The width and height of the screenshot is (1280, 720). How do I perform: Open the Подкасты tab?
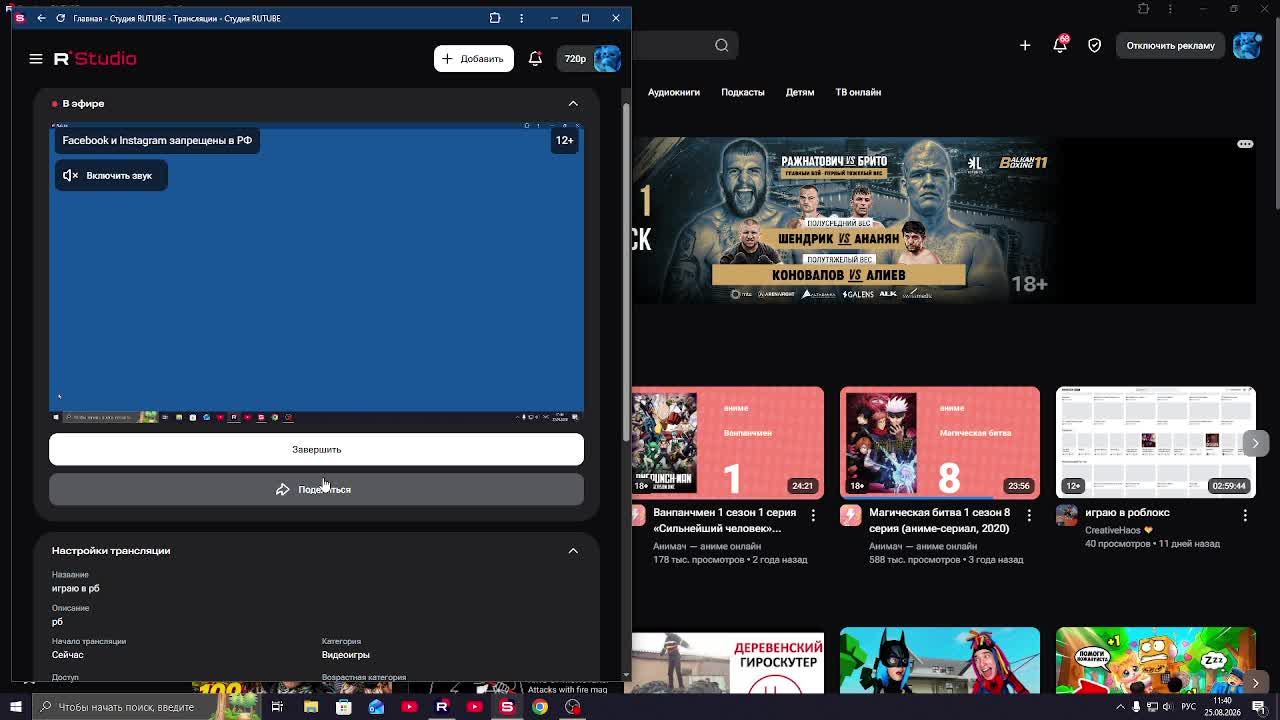tap(743, 92)
